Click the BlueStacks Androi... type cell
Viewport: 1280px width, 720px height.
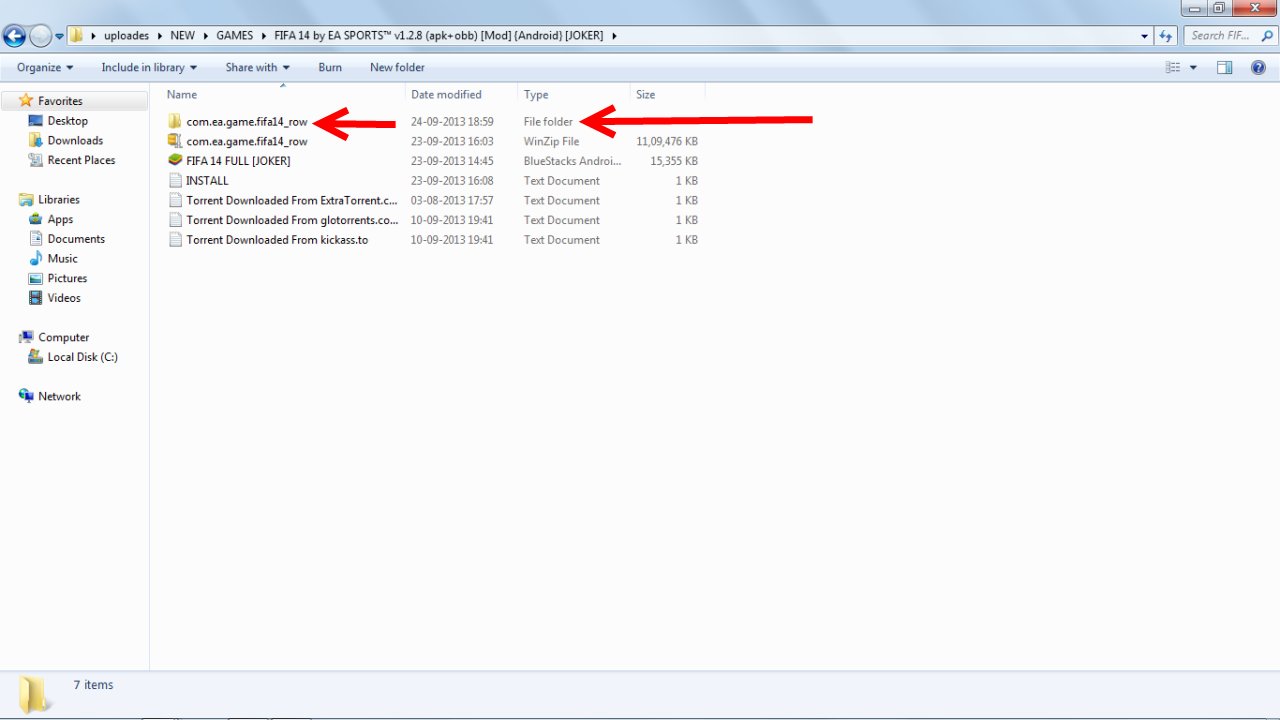[x=572, y=161]
